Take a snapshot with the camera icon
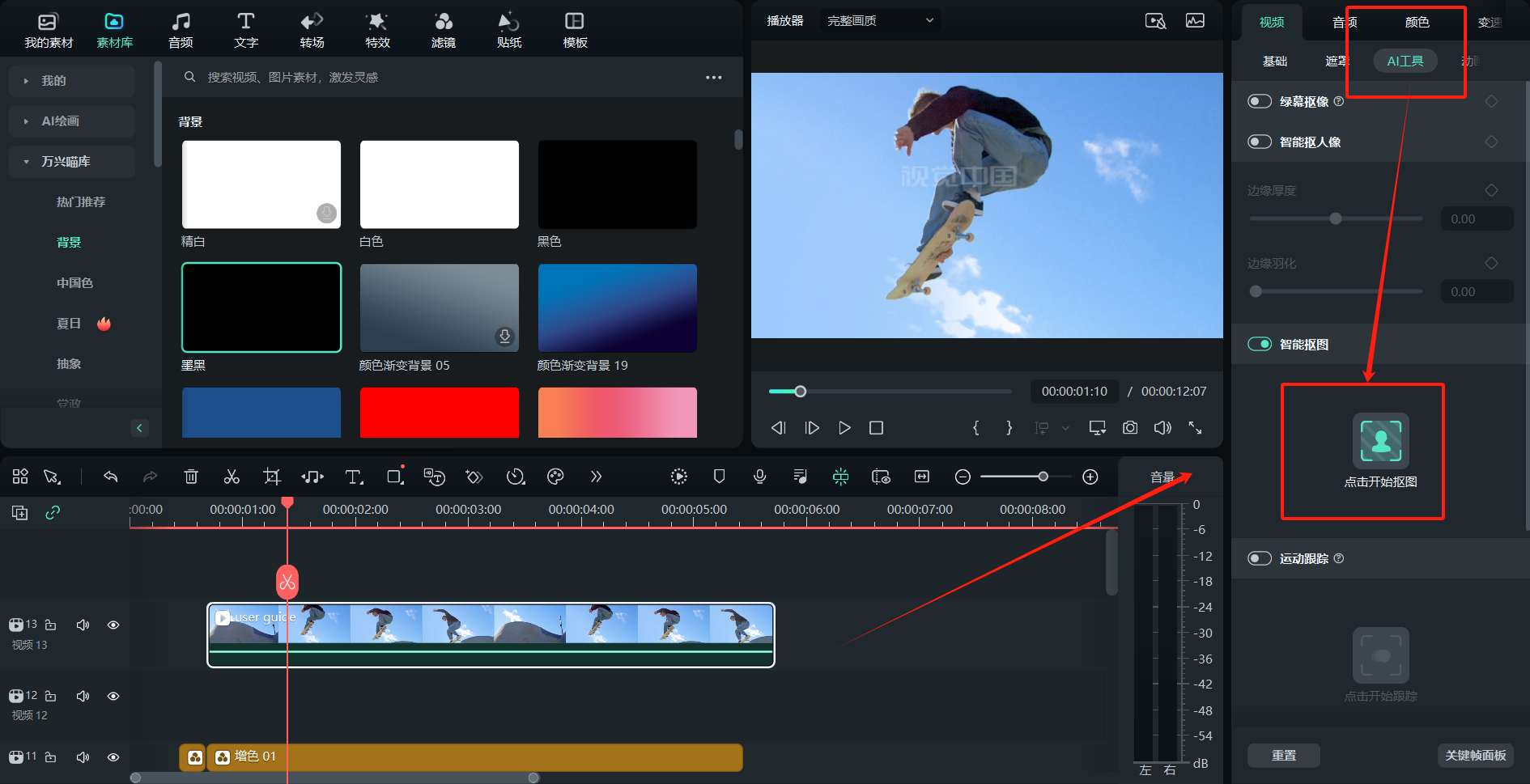This screenshot has width=1530, height=784. [x=1130, y=427]
